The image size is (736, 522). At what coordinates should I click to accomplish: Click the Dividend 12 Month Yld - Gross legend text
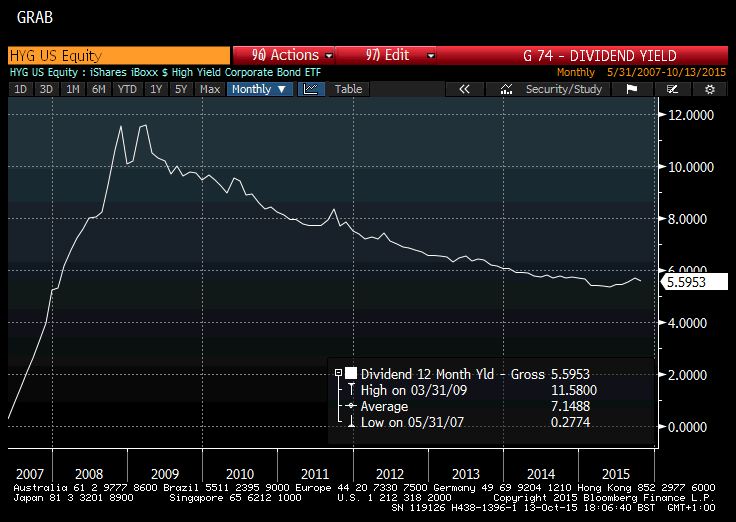(452, 374)
